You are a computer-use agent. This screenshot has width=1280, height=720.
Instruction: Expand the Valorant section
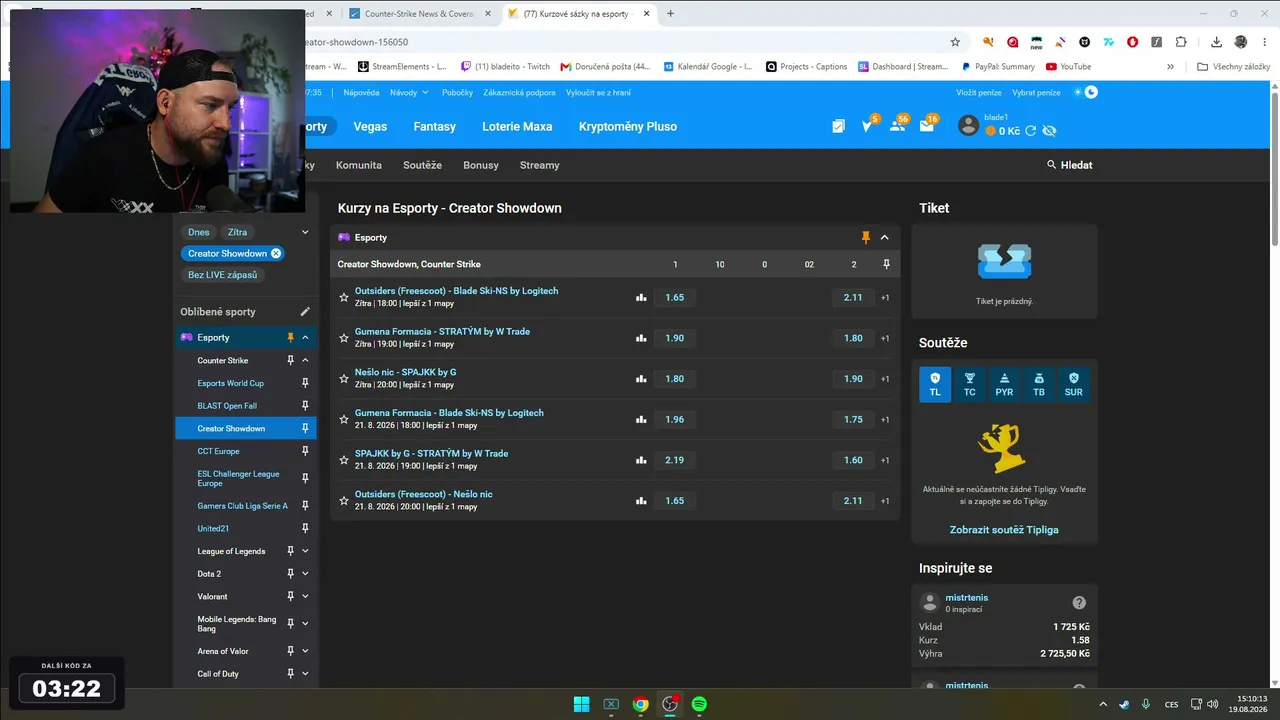305,597
